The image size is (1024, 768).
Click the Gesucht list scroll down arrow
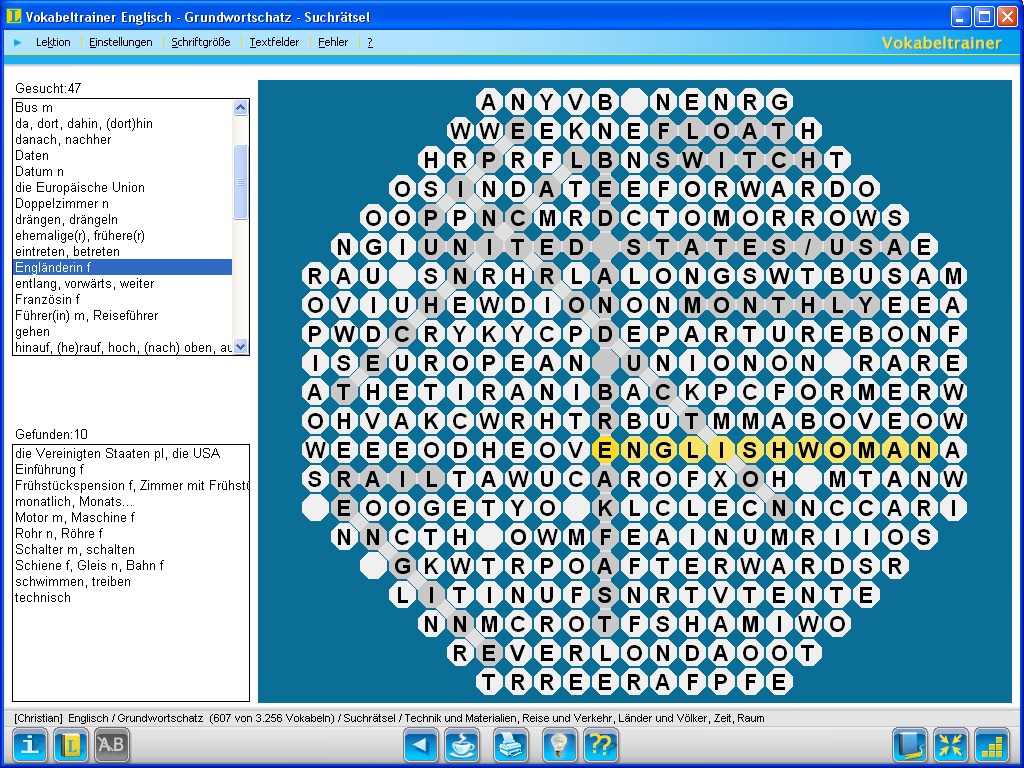[240, 347]
